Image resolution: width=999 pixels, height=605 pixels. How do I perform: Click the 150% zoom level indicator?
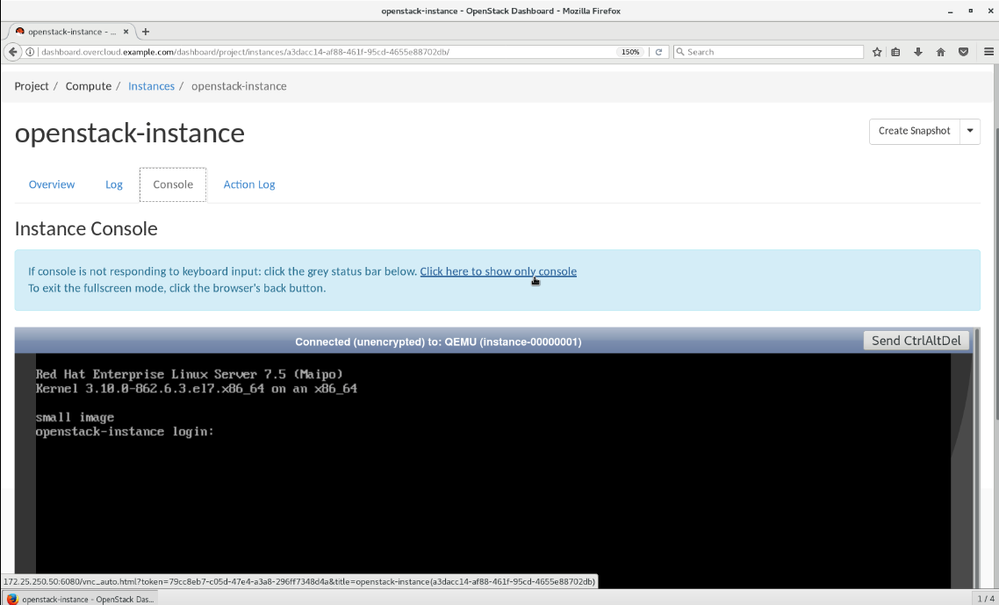(x=630, y=52)
